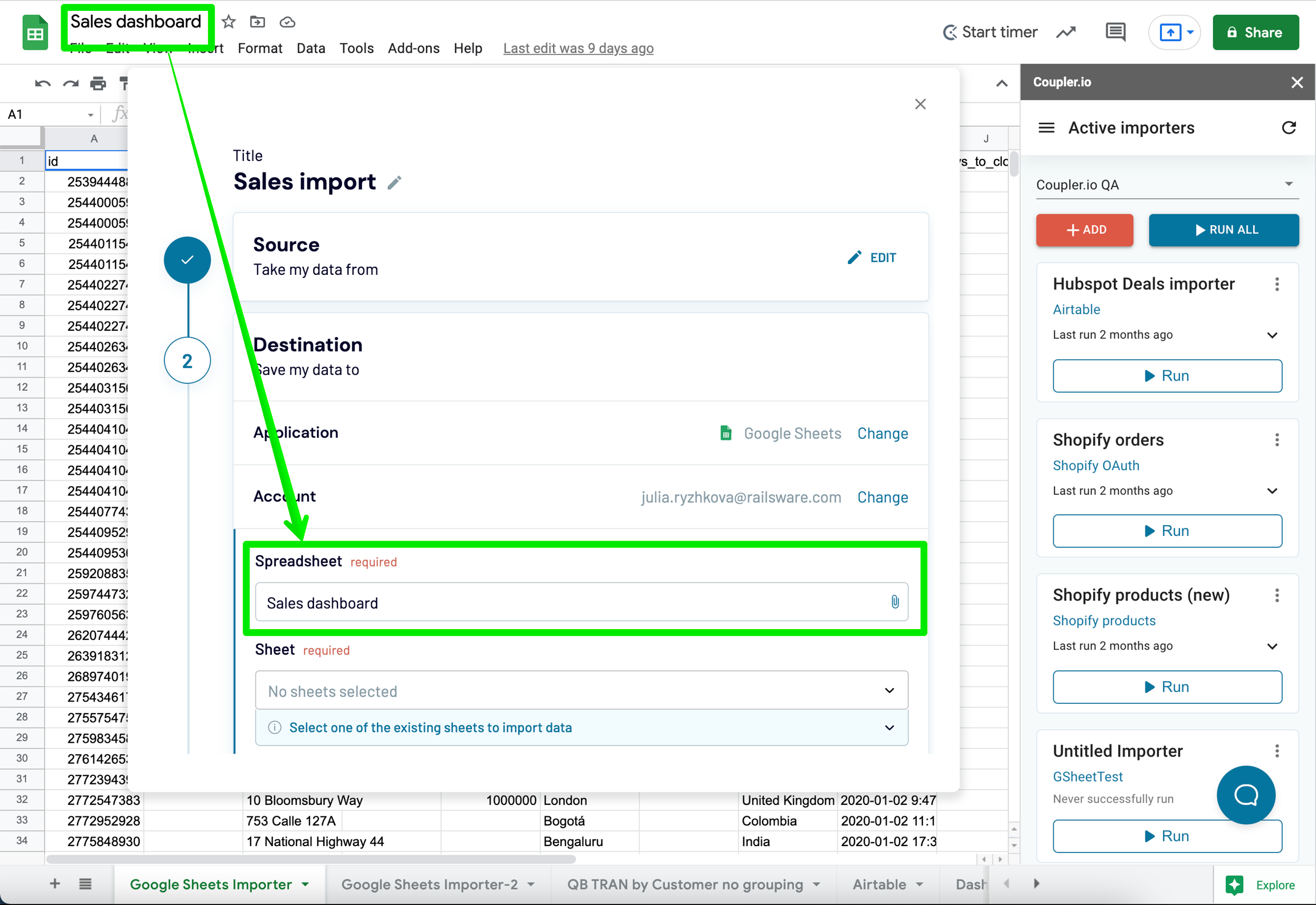Open the Add-ons menu
1316x905 pixels.
pos(413,49)
